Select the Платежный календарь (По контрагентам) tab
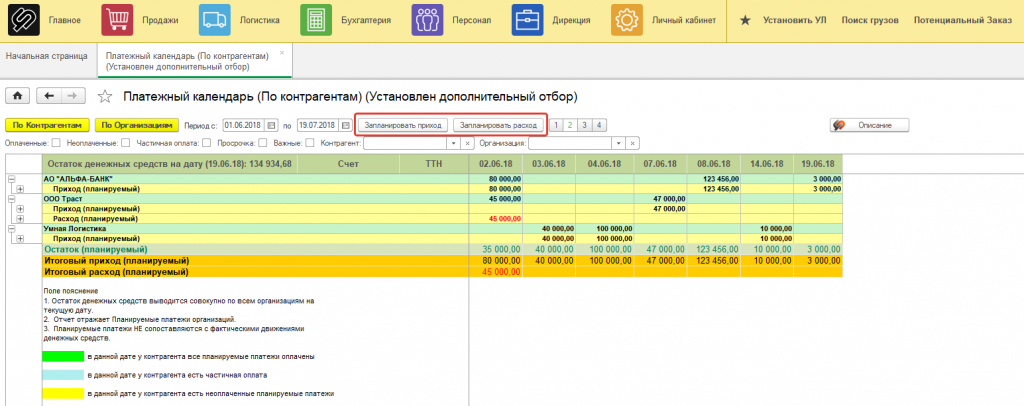Image resolution: width=1024 pixels, height=406 pixels. coord(195,61)
